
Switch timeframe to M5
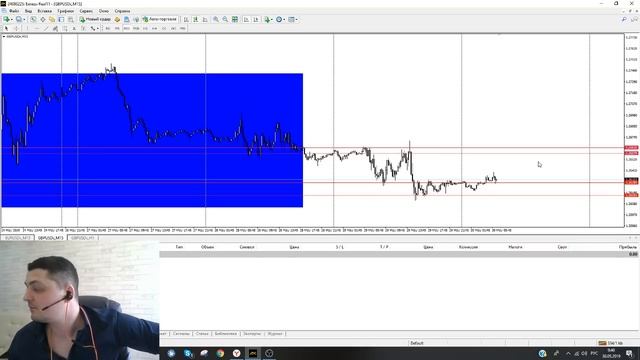click(117, 28)
